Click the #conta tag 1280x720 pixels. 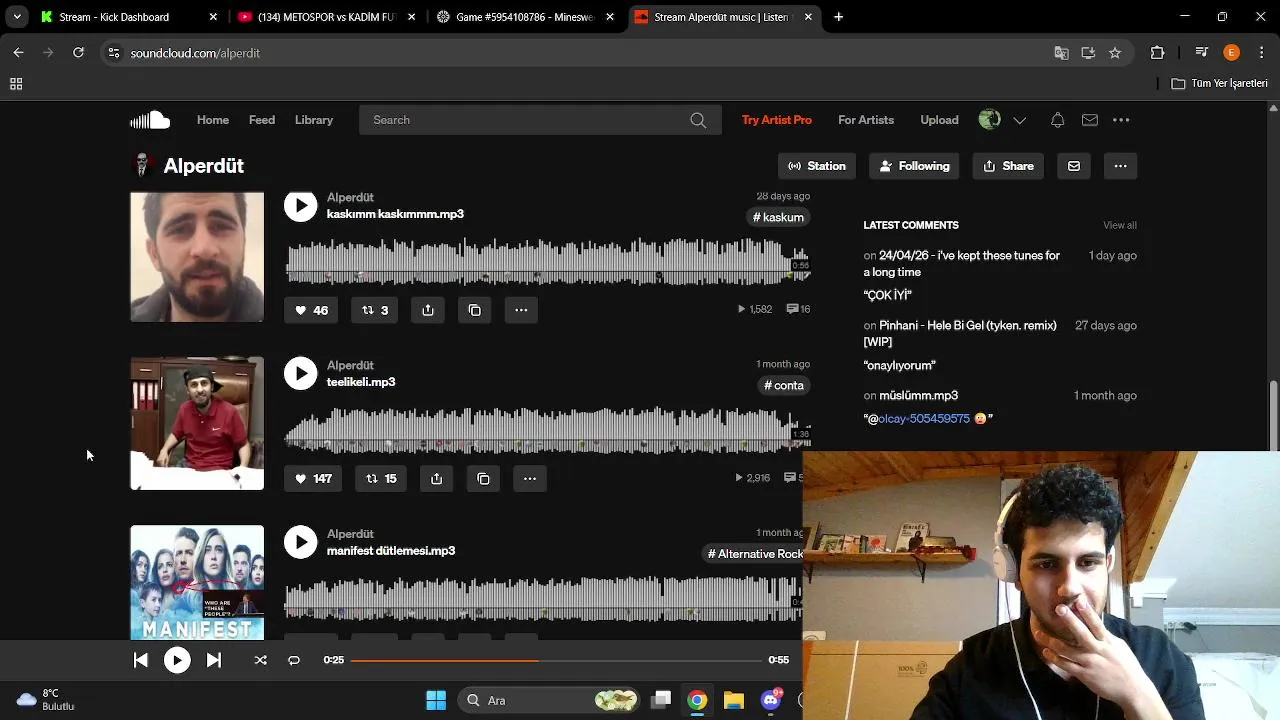click(784, 385)
